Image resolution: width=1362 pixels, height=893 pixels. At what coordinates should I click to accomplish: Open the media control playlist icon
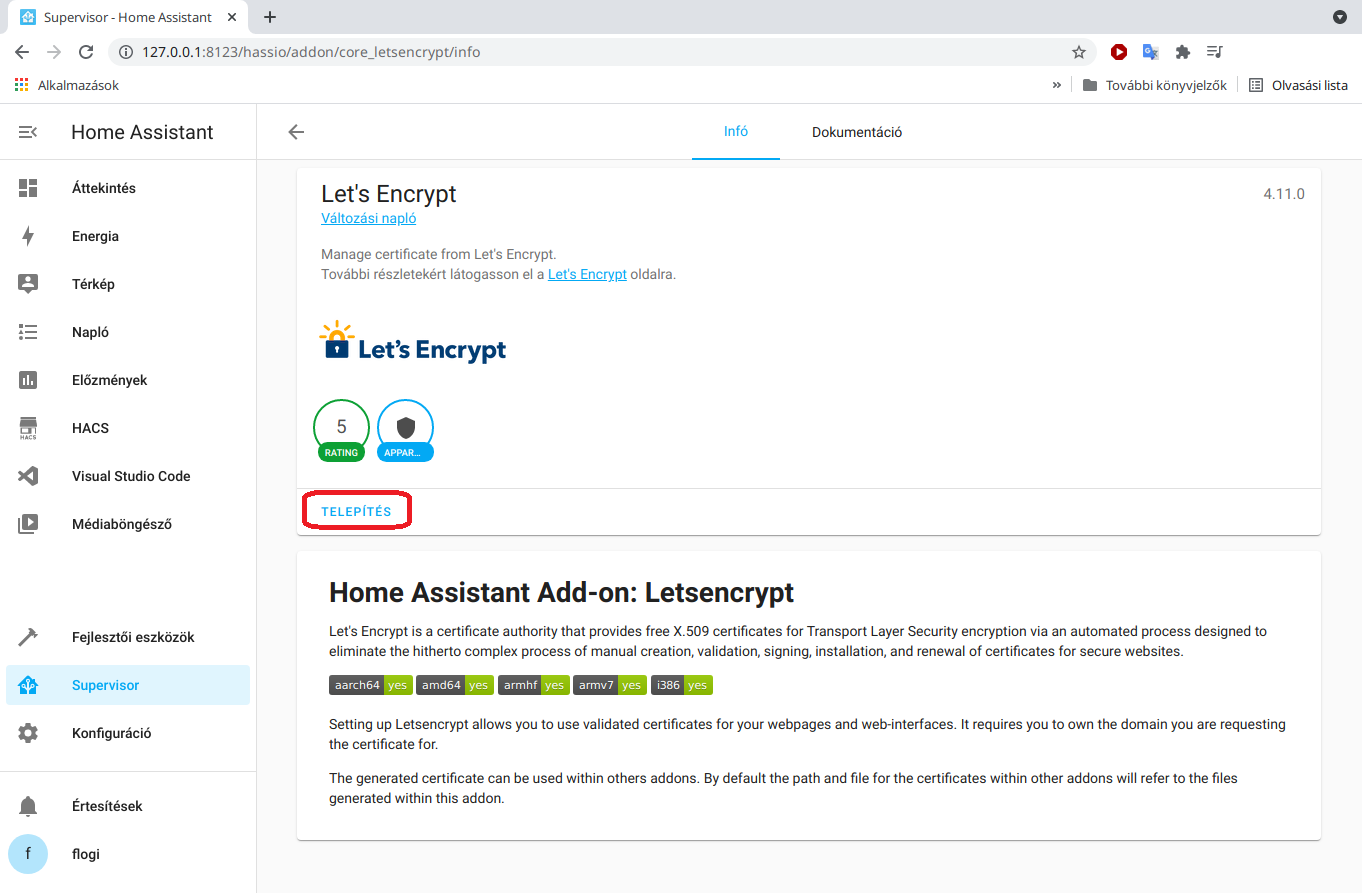point(1214,52)
